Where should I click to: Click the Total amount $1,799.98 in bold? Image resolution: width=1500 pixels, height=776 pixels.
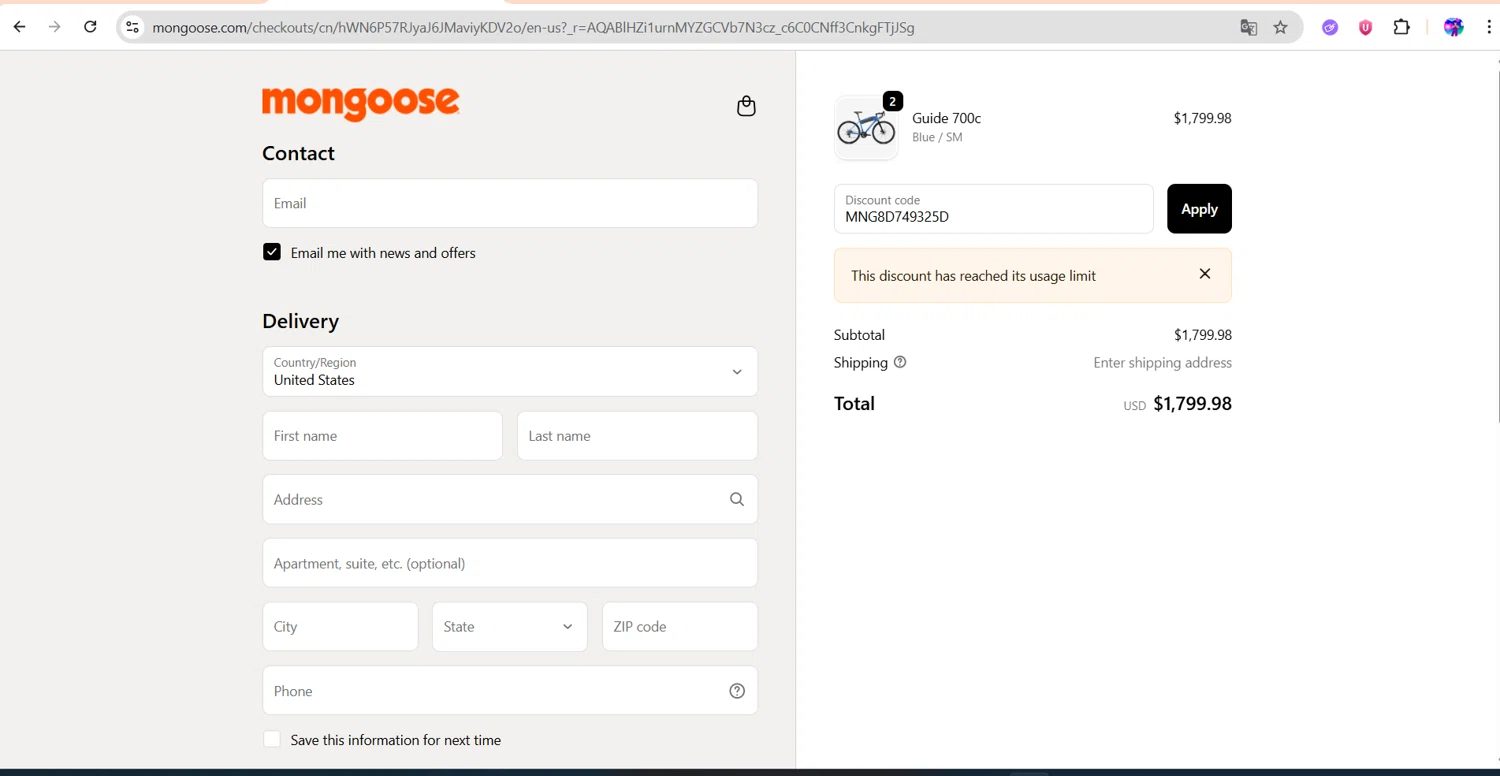(x=1192, y=403)
